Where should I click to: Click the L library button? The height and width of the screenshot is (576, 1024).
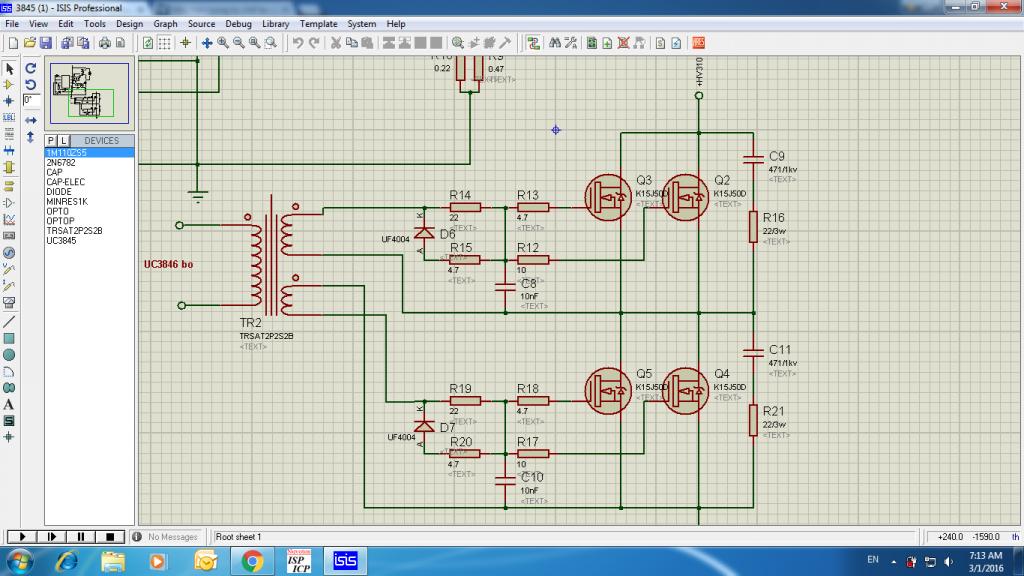click(63, 140)
